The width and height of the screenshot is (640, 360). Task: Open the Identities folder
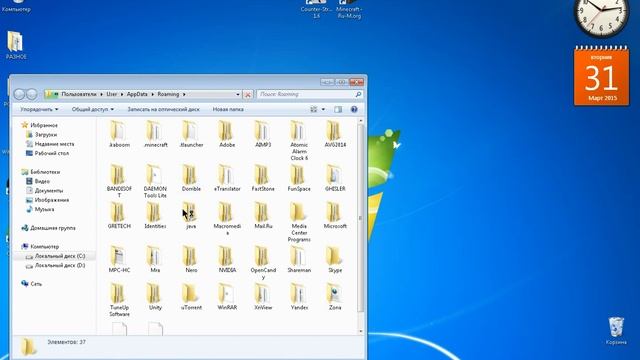tap(155, 216)
